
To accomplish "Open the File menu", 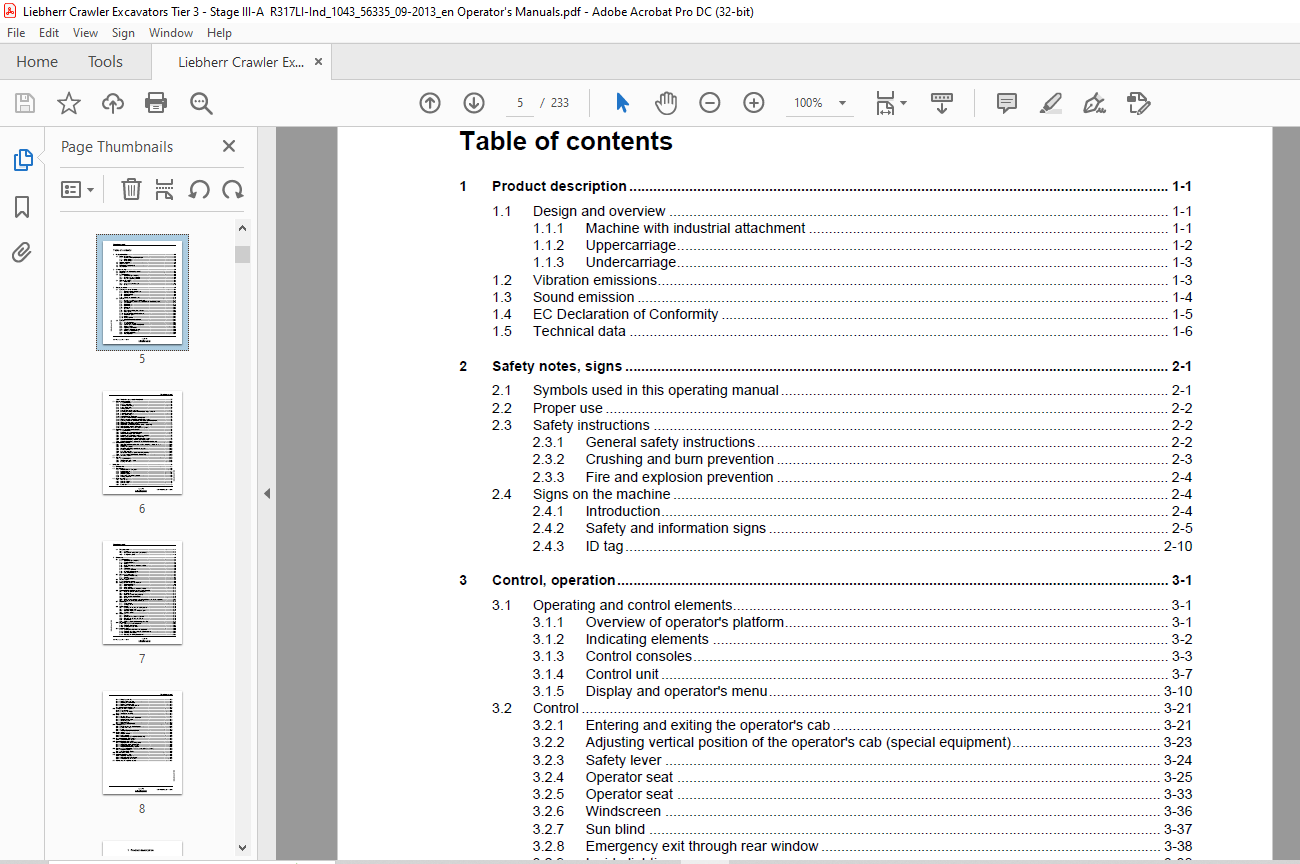I will tap(16, 33).
